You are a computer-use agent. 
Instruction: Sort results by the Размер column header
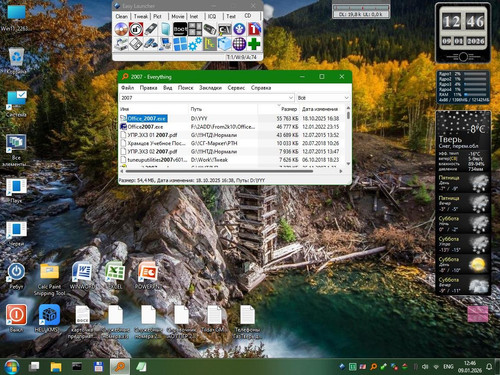pos(279,109)
